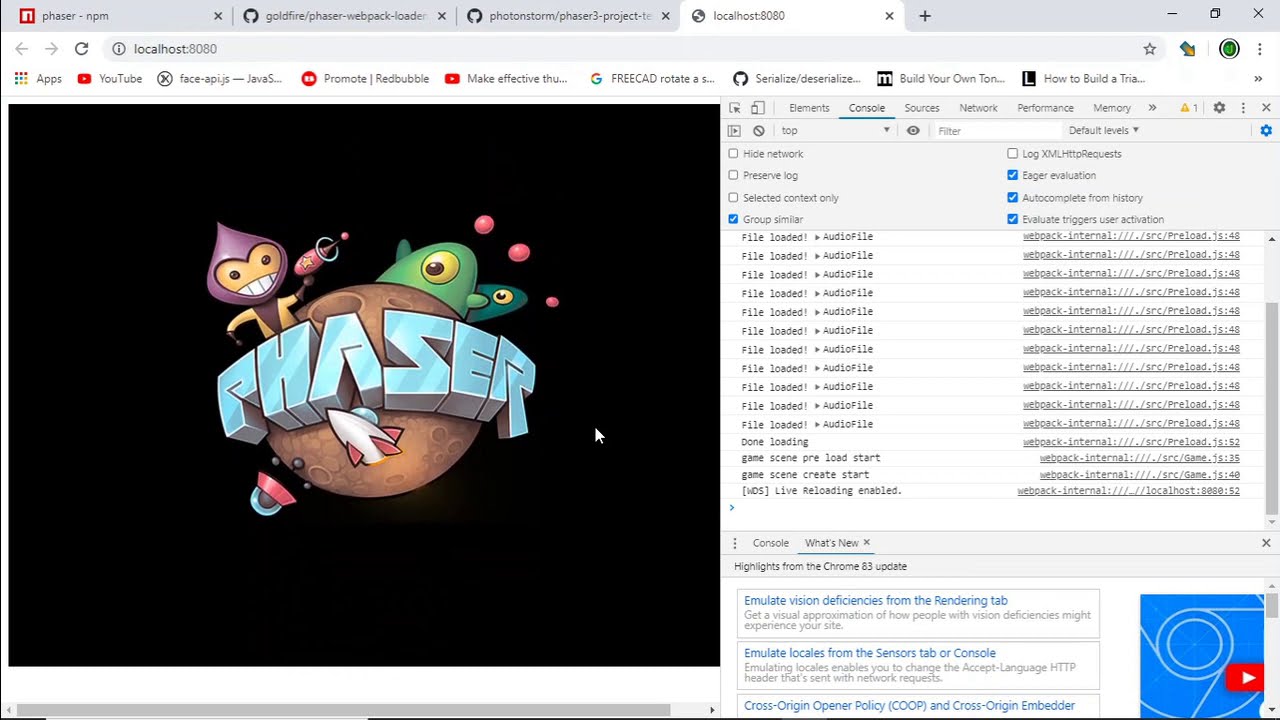The image size is (1280, 720).
Task: Open the YouTube bookmark
Action: [110, 78]
